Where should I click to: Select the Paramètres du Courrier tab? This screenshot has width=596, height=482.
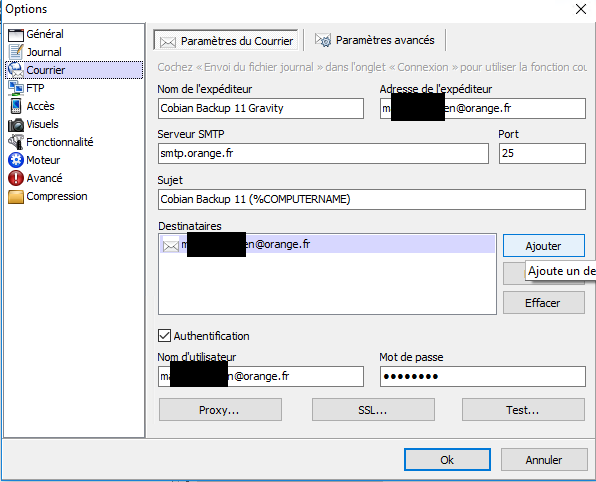pos(226,40)
